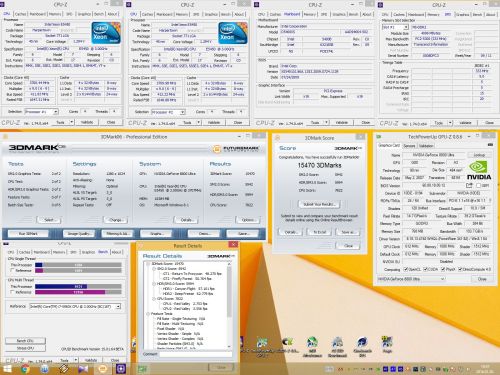Toggle PhysX checkbox in GPU-Z
This screenshot has width=500, height=375.
[443, 269]
